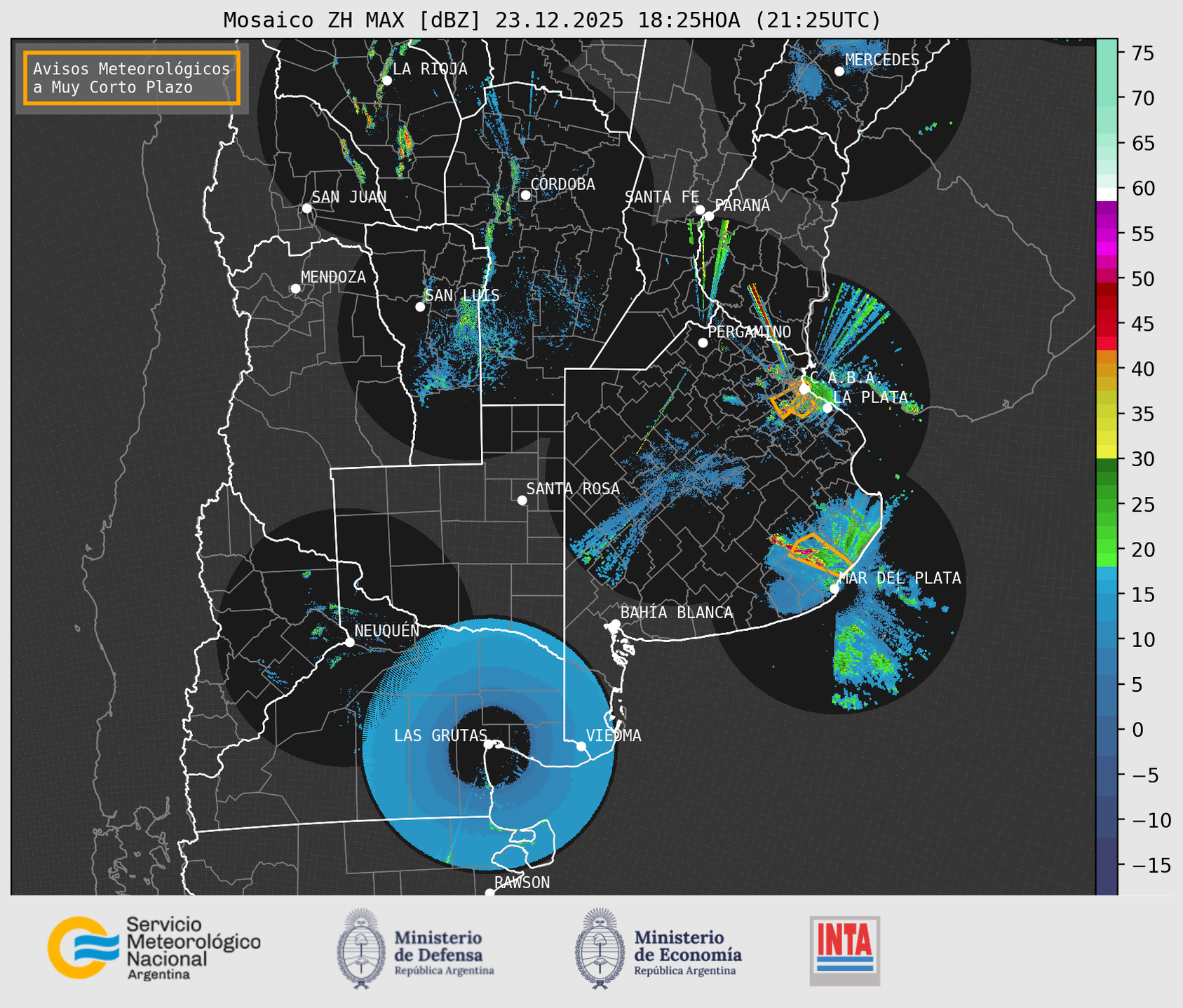This screenshot has height=1008, width=1183.
Task: Click the scale label 50
Action: tap(1143, 279)
